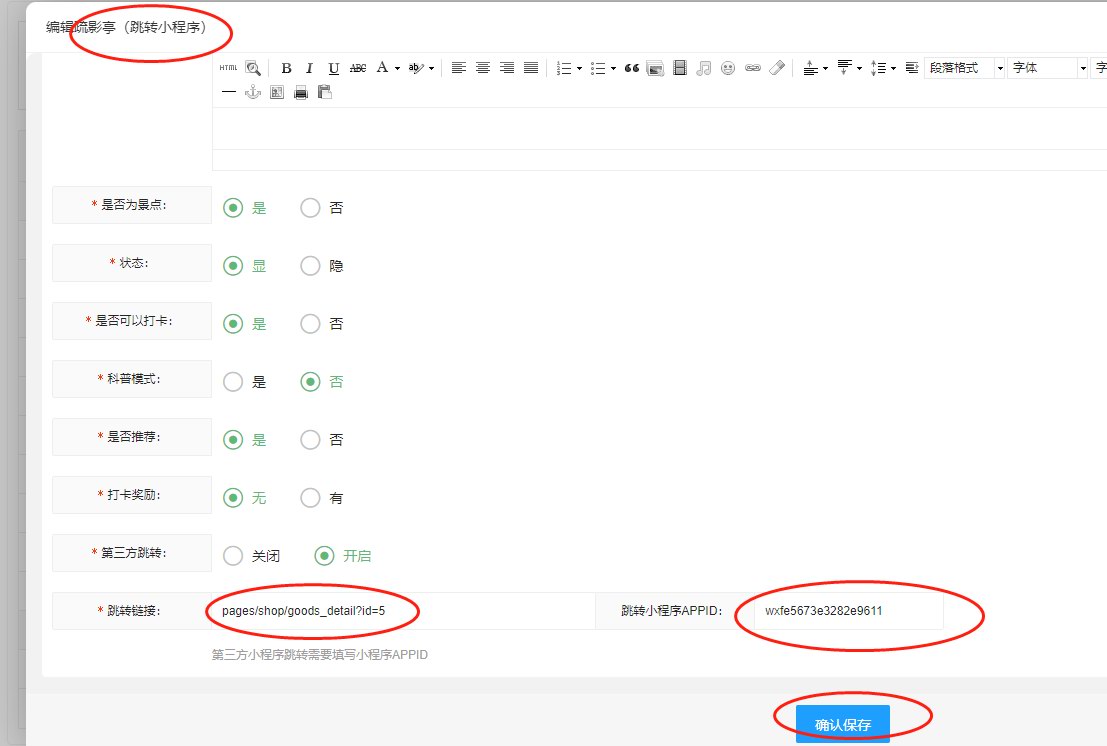Center align text
This screenshot has width=1107, height=746.
(483, 68)
